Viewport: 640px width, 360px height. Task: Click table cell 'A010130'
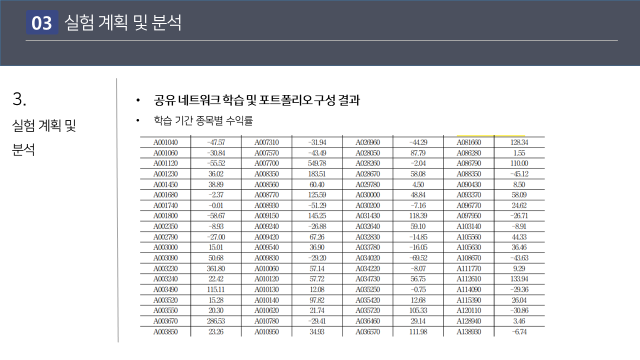coord(267,289)
